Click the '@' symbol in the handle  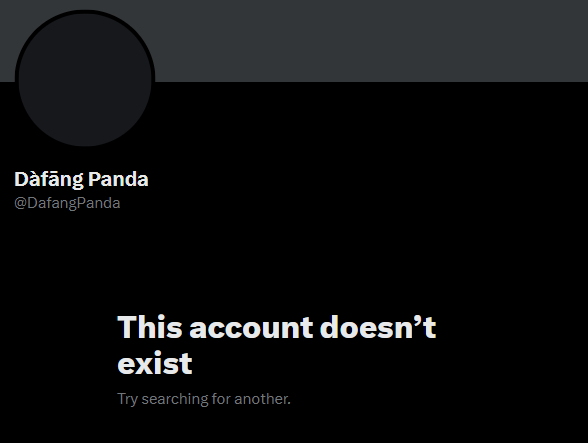click(x=20, y=203)
